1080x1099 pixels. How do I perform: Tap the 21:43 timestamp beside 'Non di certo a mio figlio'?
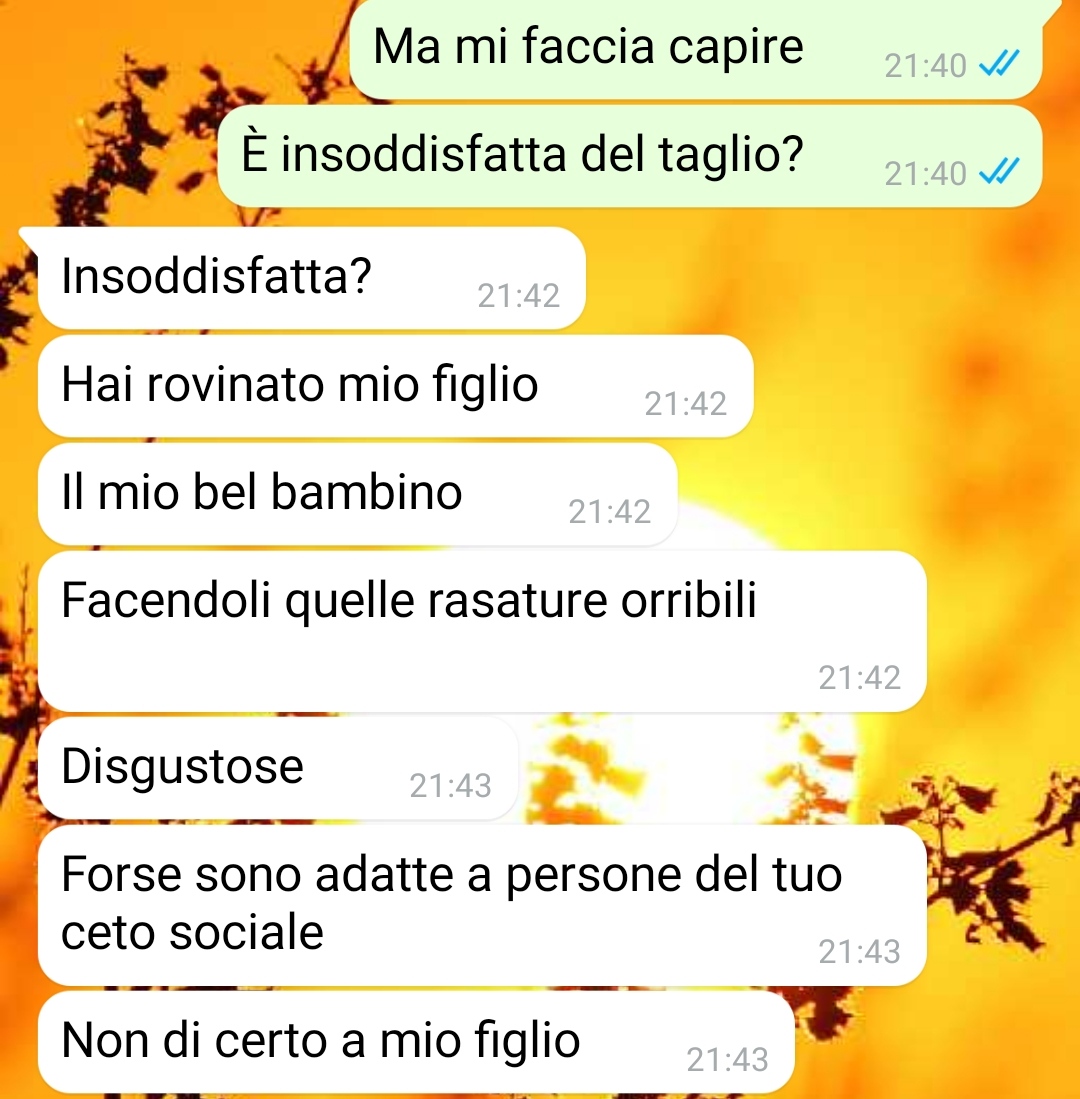click(x=727, y=1060)
